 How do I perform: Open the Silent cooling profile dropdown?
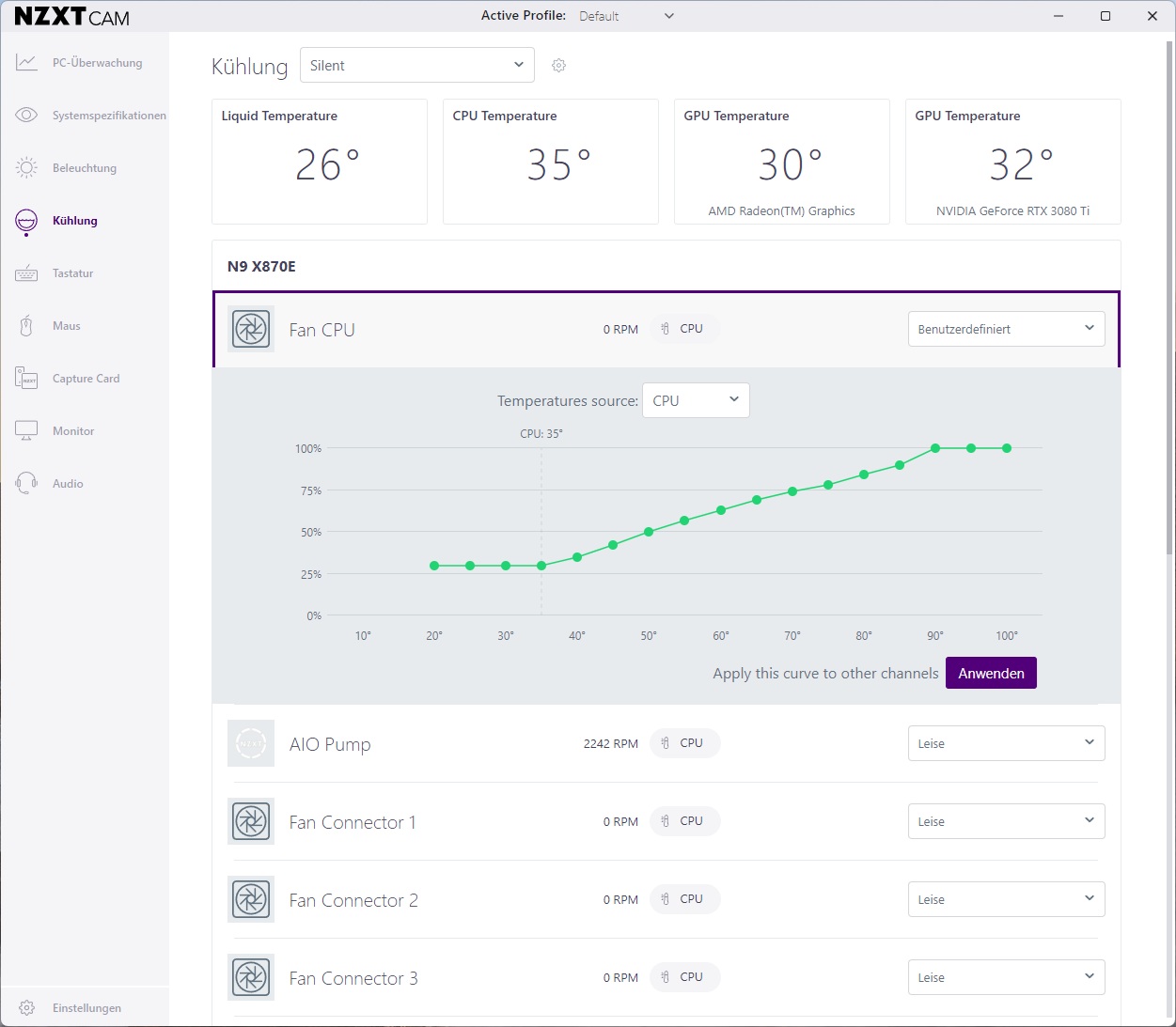(x=417, y=65)
